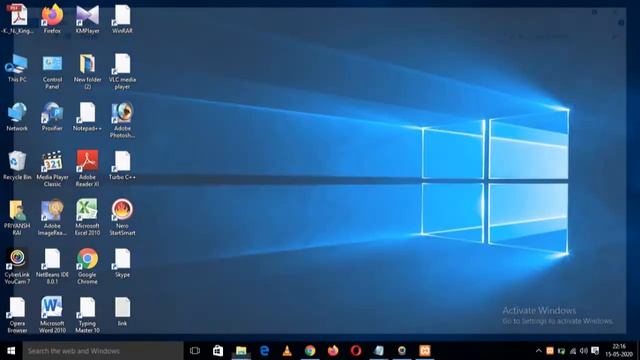640x360 pixels.
Task: Open Task View from the taskbar
Action: [x=195, y=351]
